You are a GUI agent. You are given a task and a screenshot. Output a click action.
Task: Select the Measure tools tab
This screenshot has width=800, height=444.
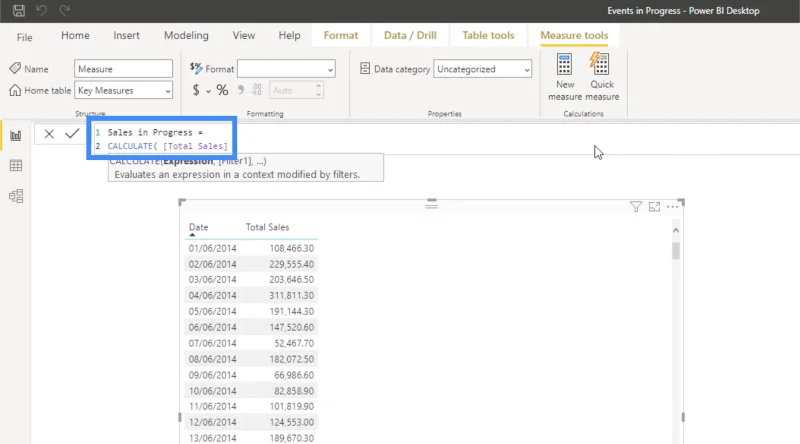(x=574, y=35)
